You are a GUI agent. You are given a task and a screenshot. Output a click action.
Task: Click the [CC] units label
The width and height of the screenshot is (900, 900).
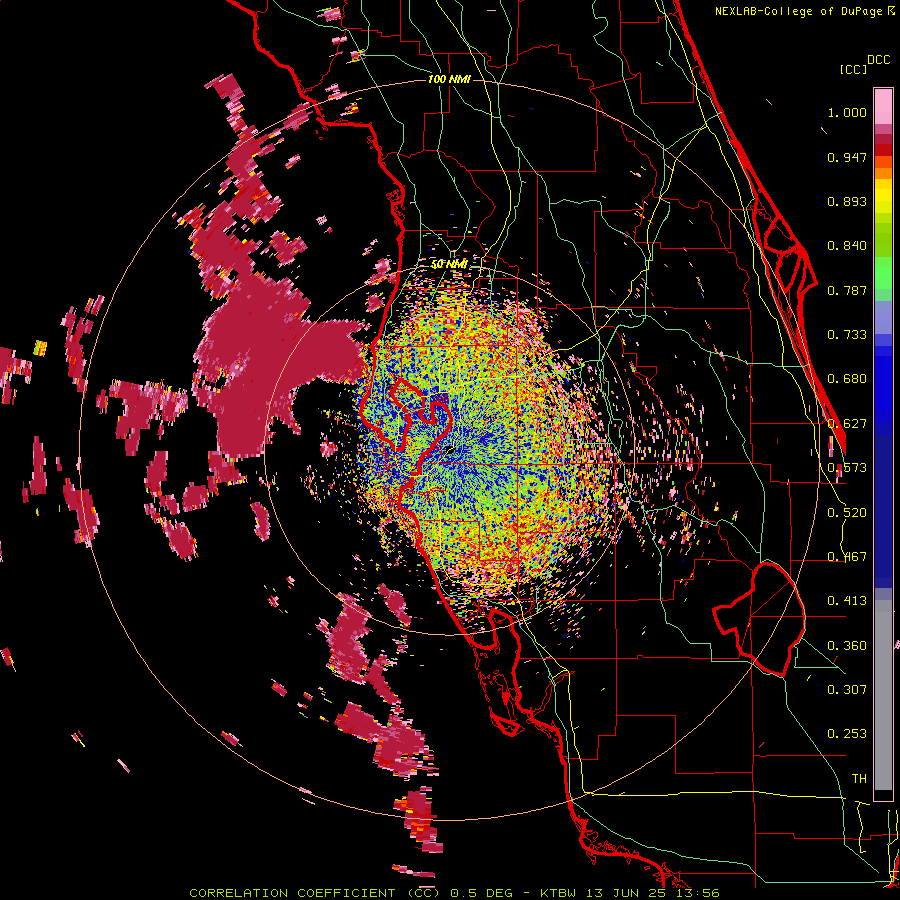tap(854, 69)
